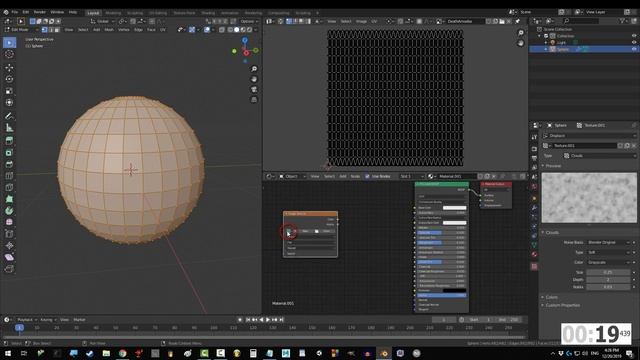Adjust Alpha slider on Principled BSDF
The image size is (640, 360).
pyautogui.click(x=442, y=295)
